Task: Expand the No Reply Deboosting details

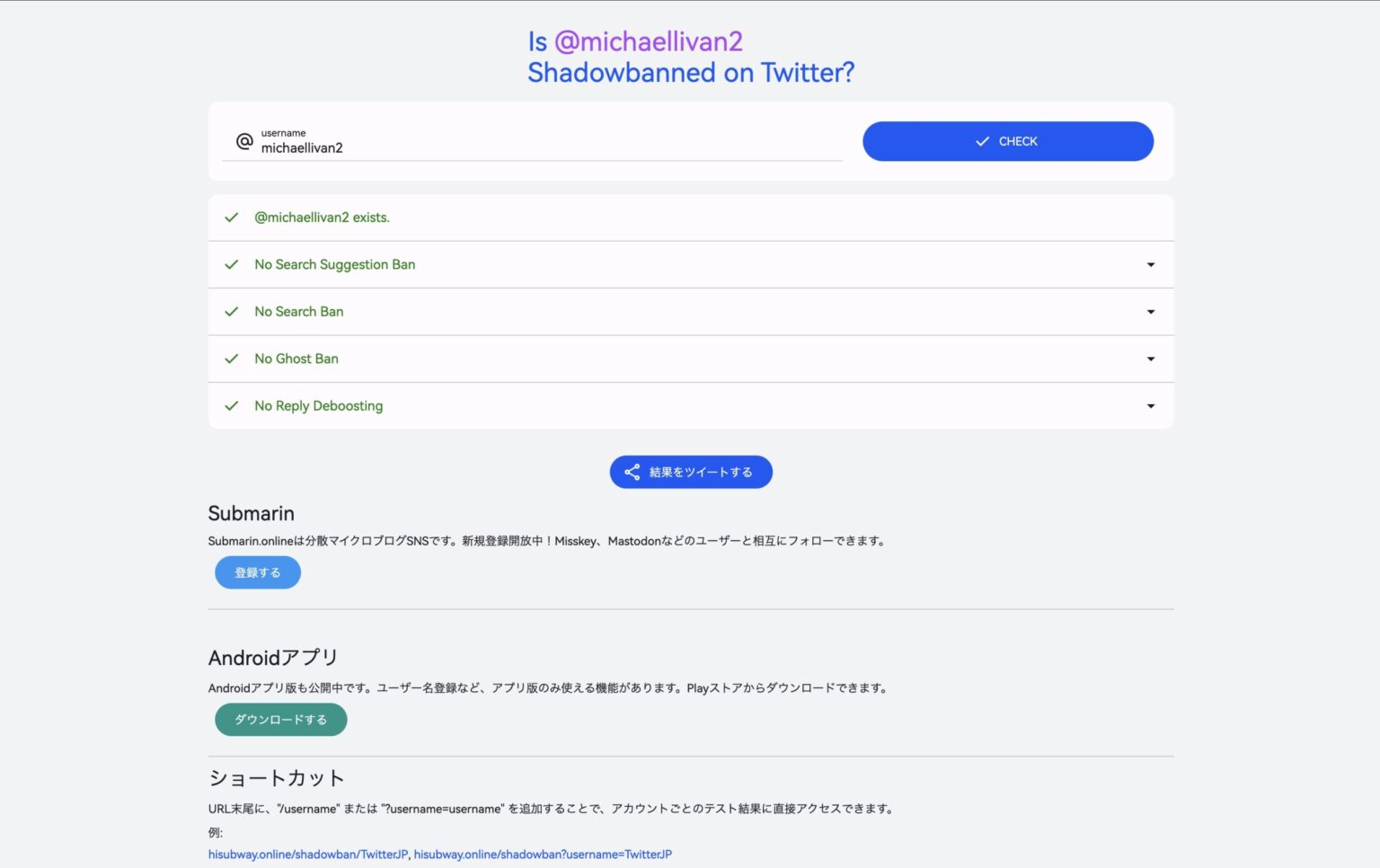Action: click(1151, 405)
